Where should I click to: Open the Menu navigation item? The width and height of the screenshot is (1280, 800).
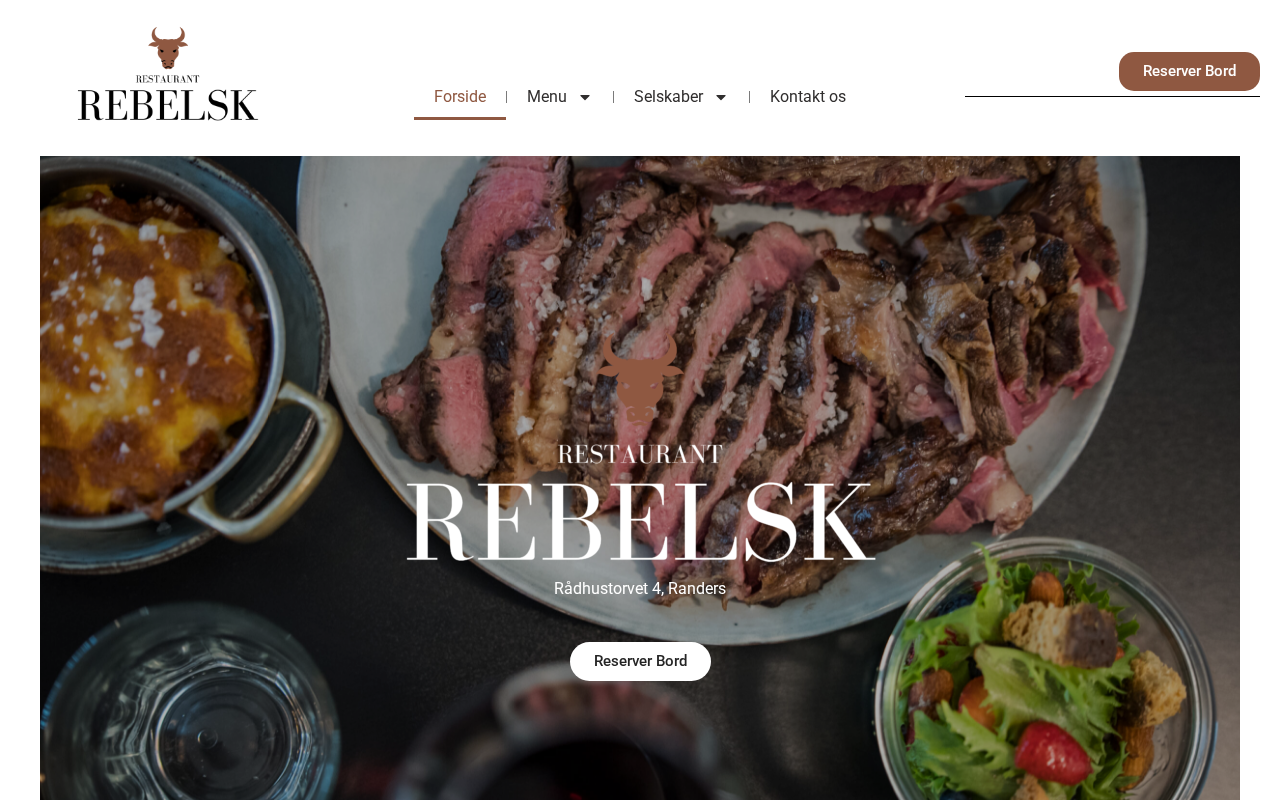point(547,97)
